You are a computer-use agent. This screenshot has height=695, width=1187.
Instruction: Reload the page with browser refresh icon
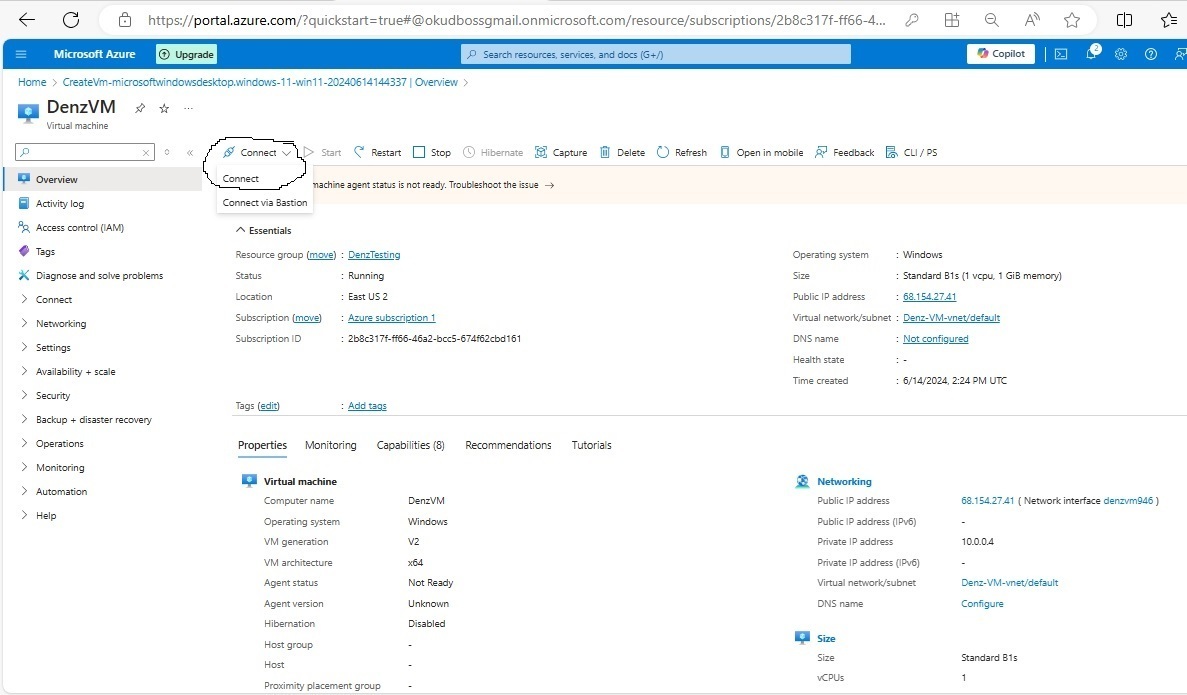point(71,20)
